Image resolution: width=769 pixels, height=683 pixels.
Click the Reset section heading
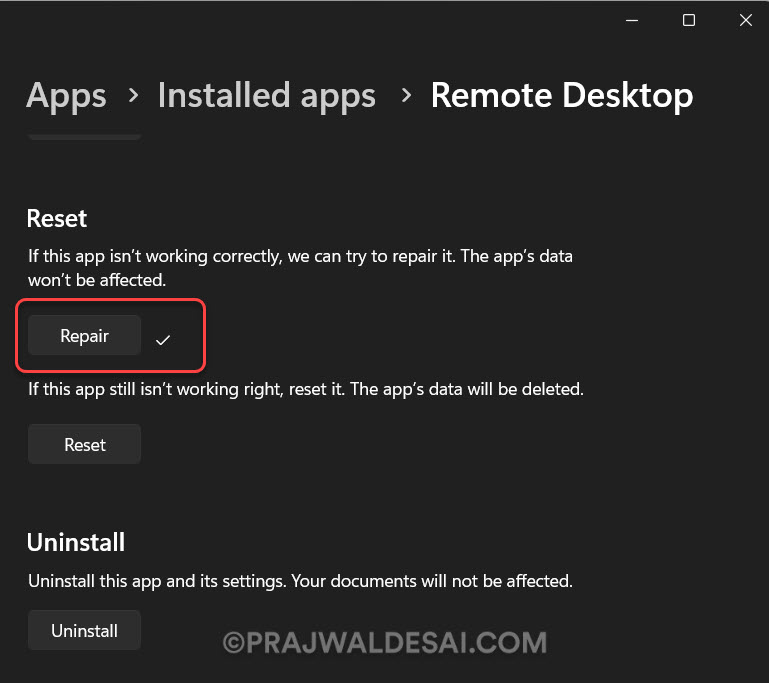(x=57, y=218)
